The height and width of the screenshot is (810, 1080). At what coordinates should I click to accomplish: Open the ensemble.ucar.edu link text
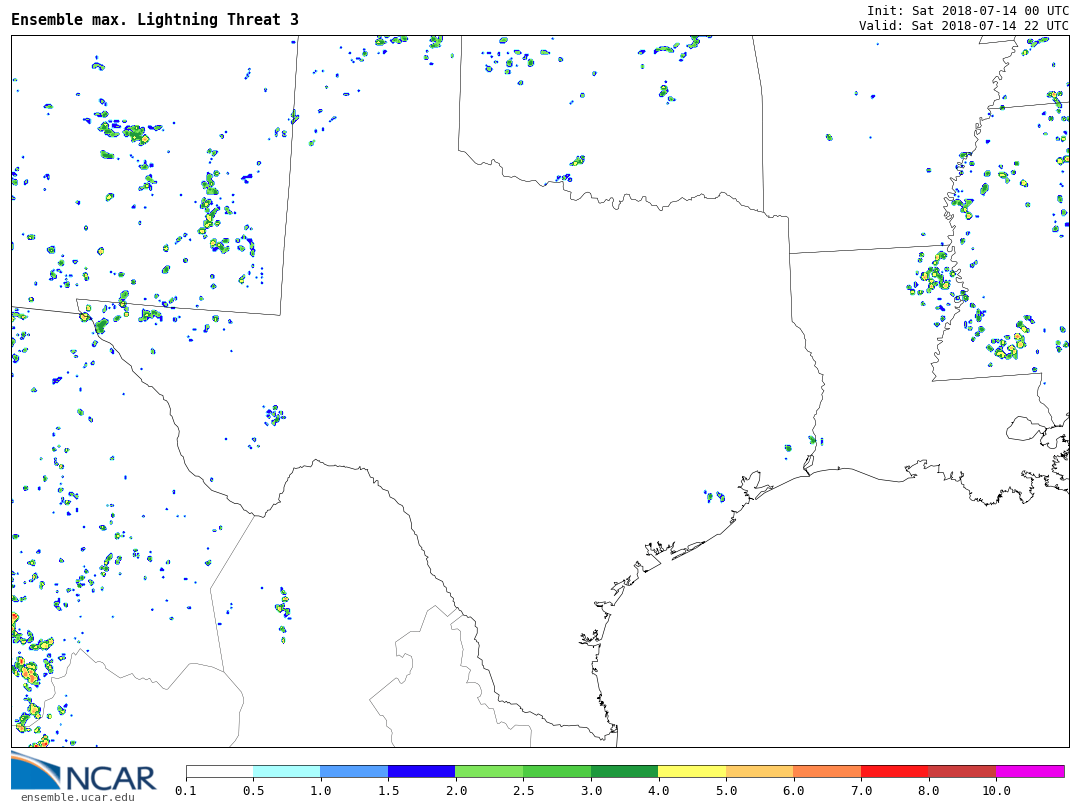tap(78, 797)
